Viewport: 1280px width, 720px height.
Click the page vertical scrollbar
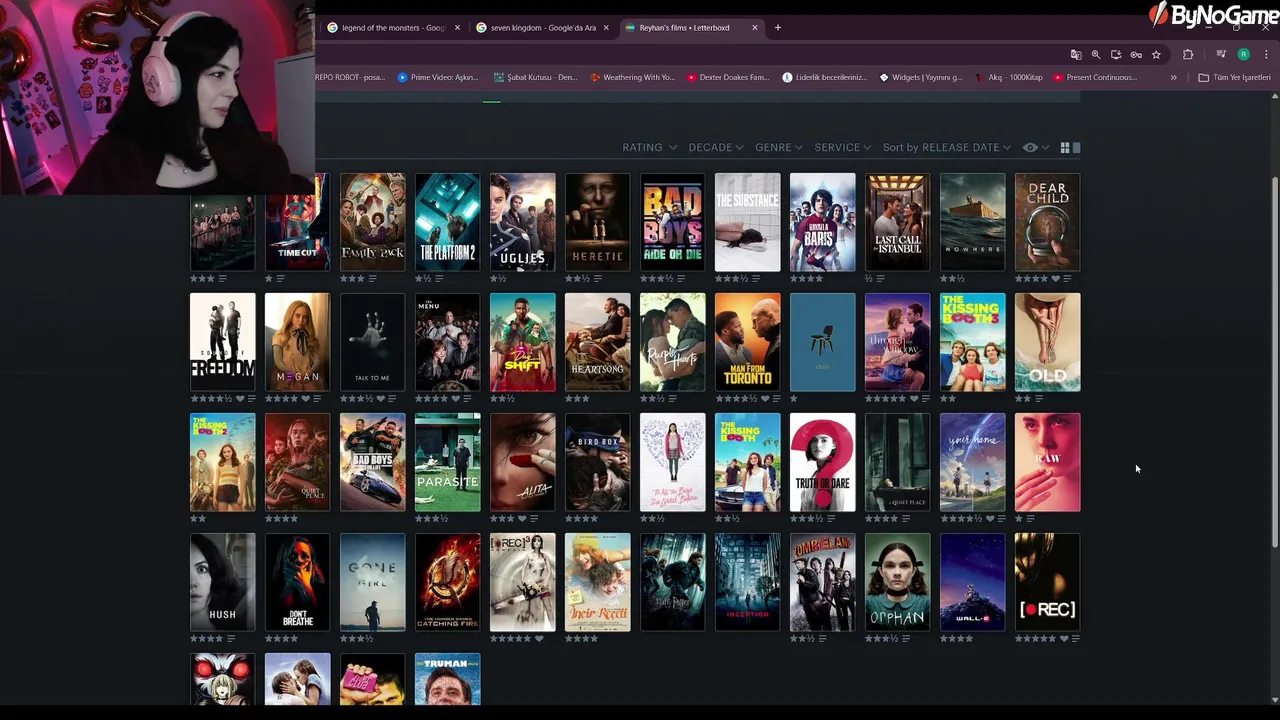coord(1275,362)
